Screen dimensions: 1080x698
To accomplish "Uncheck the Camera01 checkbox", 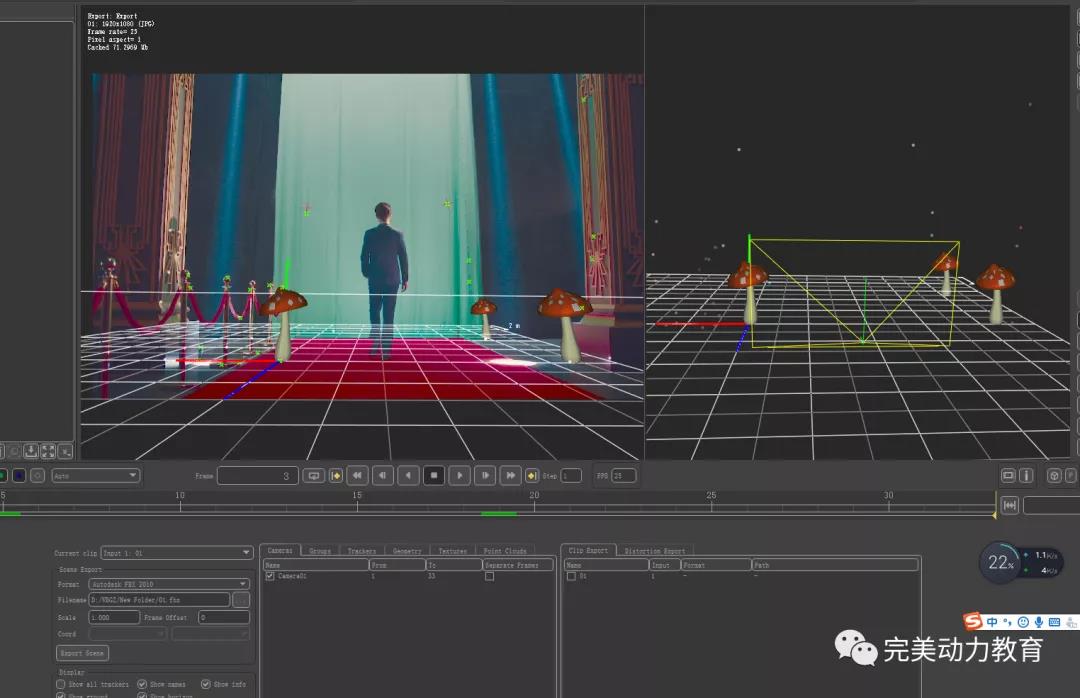I will 270,577.
